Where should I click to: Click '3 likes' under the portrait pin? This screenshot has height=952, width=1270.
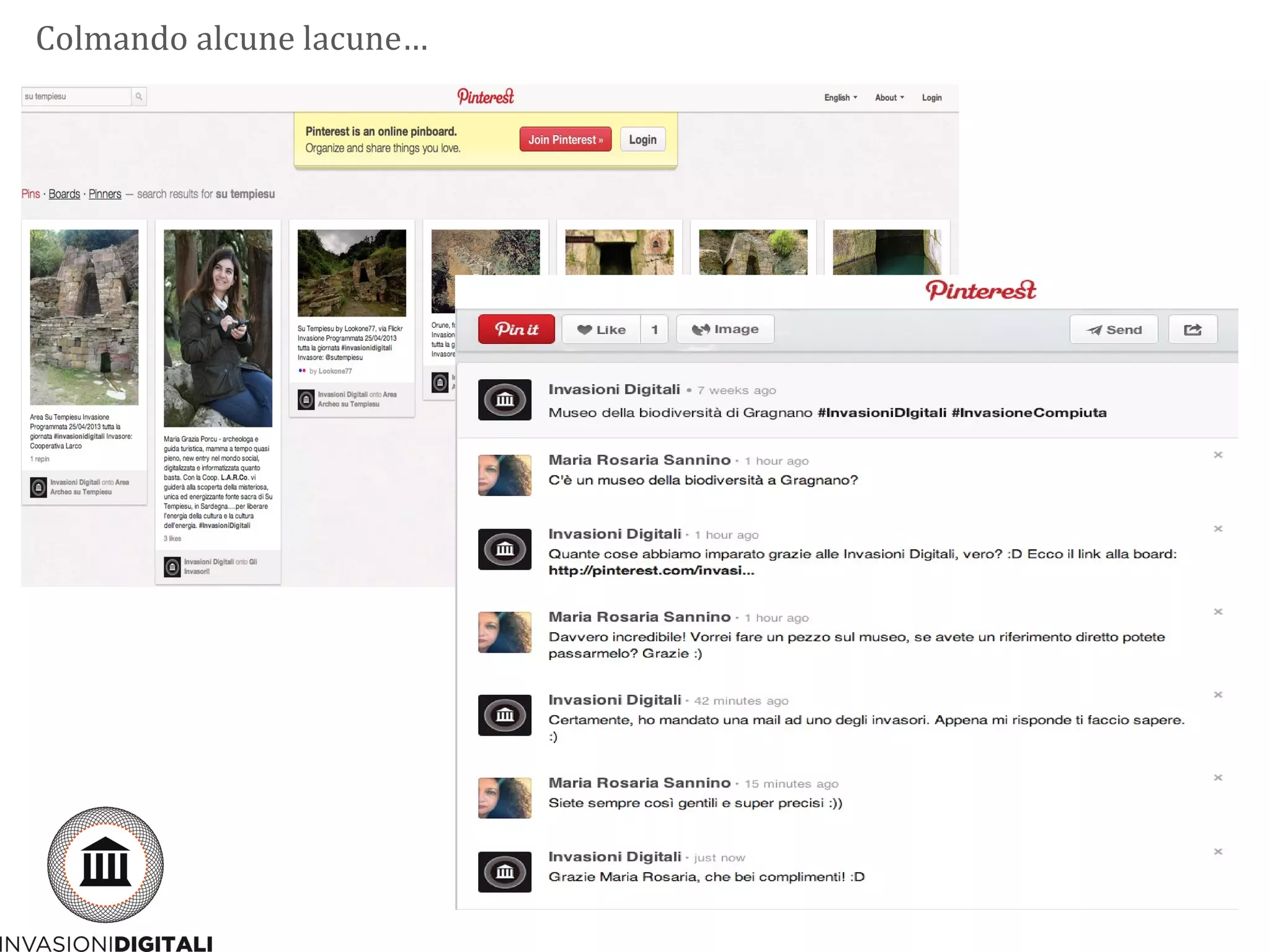coord(172,539)
